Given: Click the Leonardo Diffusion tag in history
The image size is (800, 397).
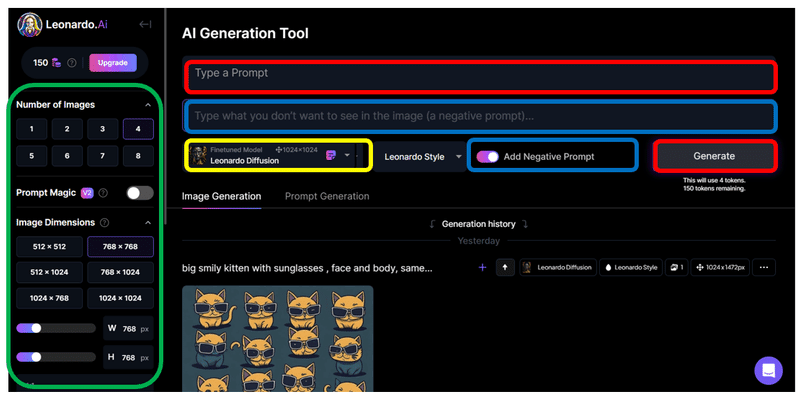Looking at the screenshot, I should click(558, 267).
